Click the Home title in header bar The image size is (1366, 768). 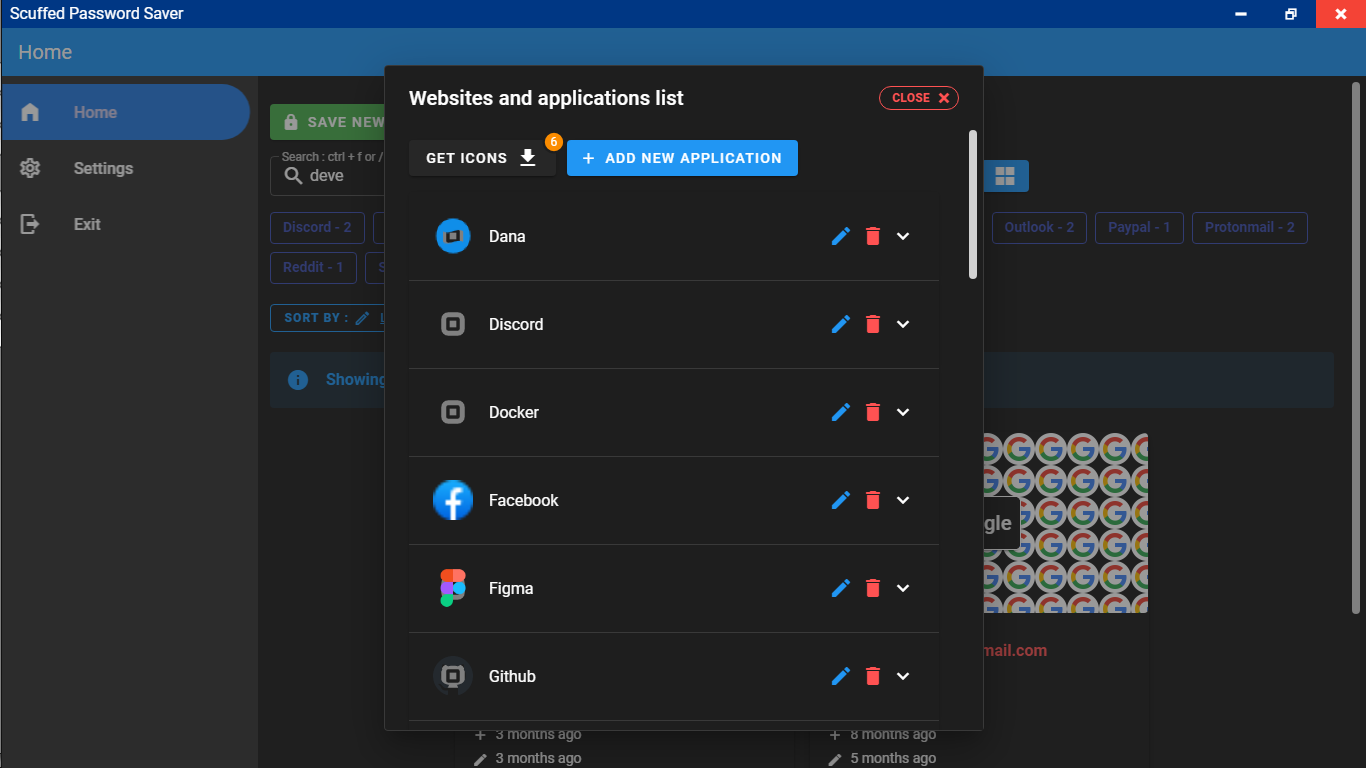pyautogui.click(x=45, y=52)
